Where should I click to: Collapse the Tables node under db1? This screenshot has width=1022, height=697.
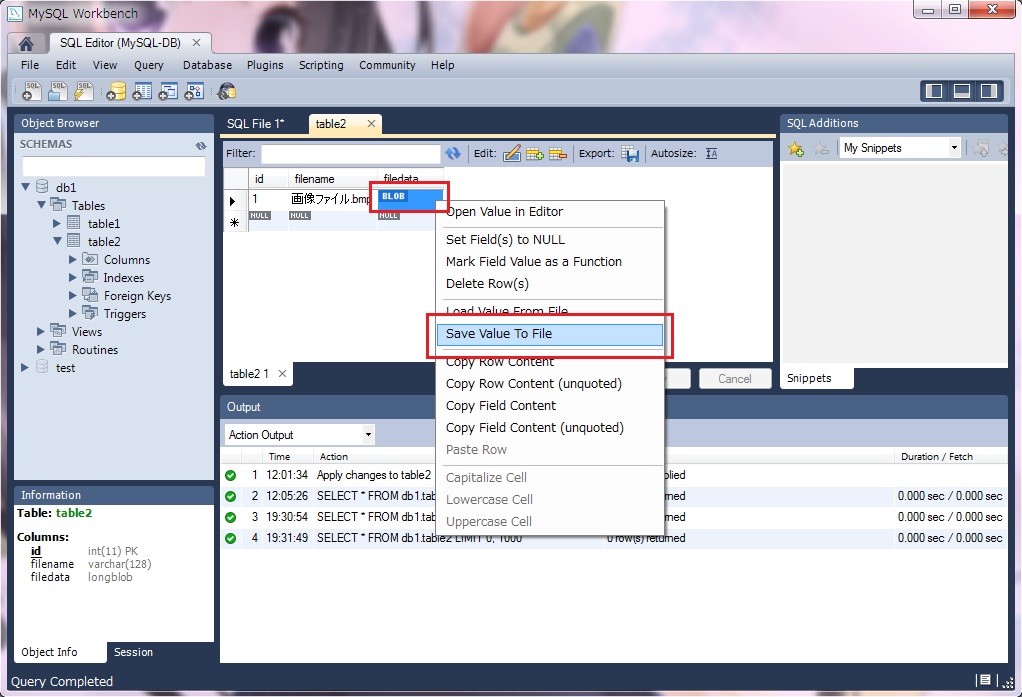click(x=42, y=205)
